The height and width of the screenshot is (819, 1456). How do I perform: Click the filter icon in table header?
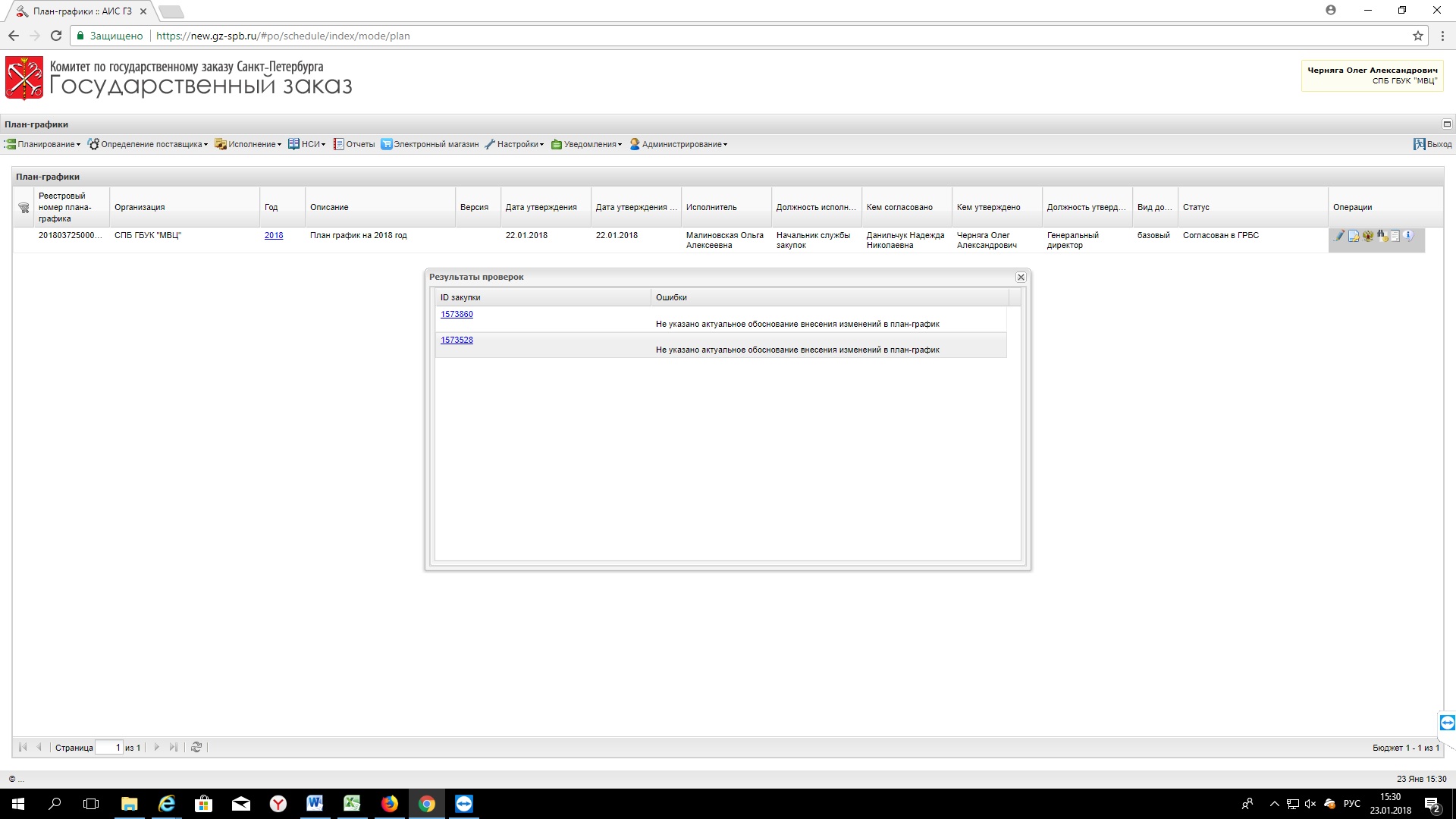[24, 208]
